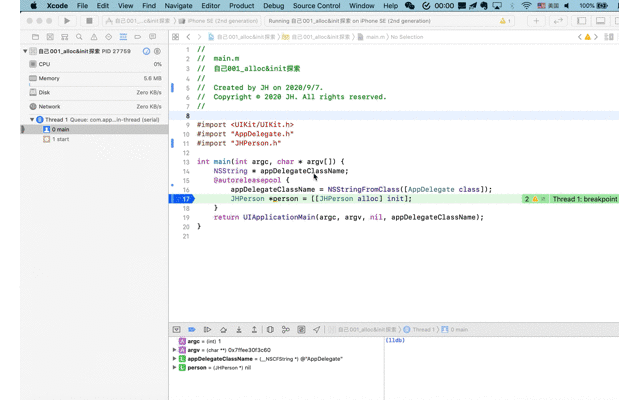Open the Find navigator magnifier icon
The height and width of the screenshot is (400, 640).
(79, 37)
